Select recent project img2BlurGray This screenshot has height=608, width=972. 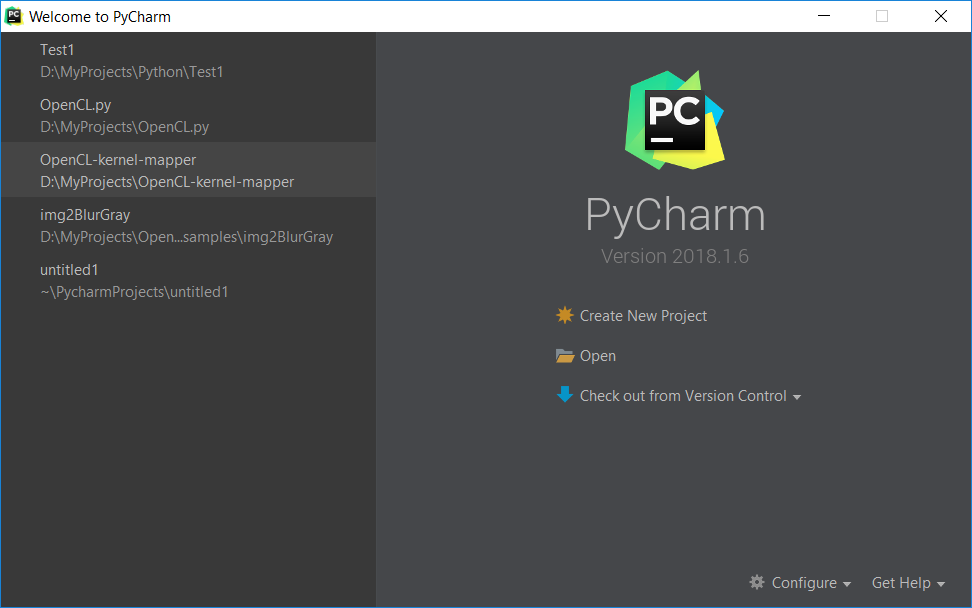click(x=188, y=225)
